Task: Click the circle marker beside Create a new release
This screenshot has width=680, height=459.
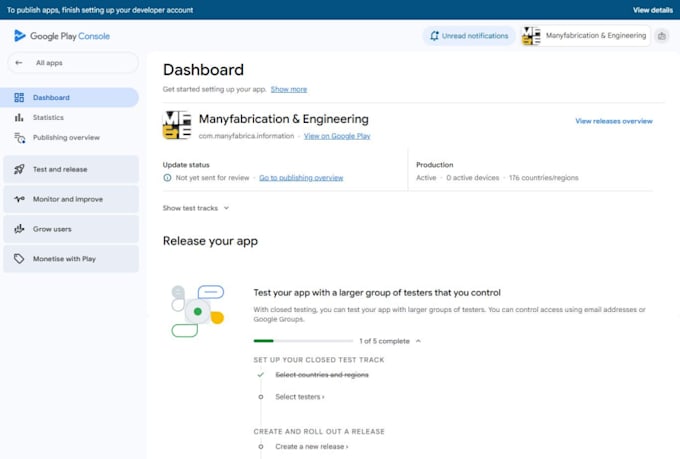Action: [261, 447]
